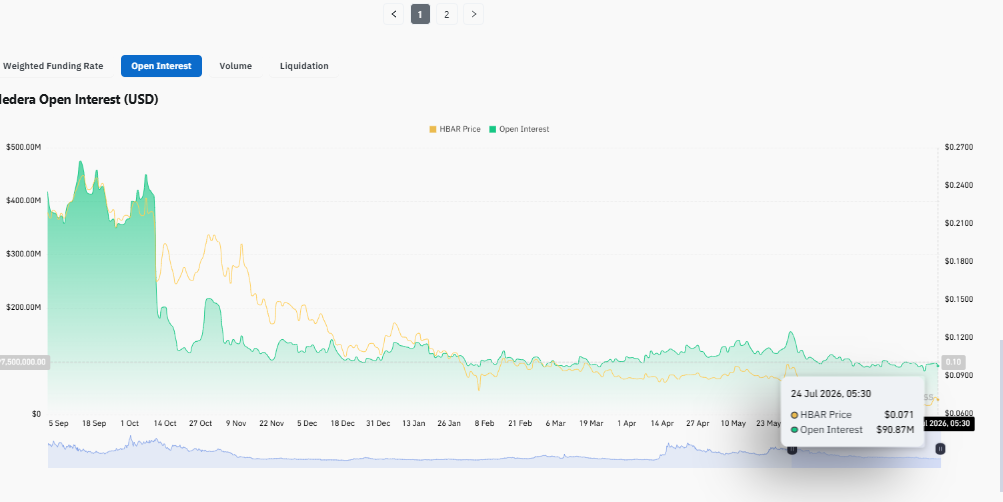Screen dimensions: 1003x502
Task: Go to previous page arrow
Action: point(393,14)
